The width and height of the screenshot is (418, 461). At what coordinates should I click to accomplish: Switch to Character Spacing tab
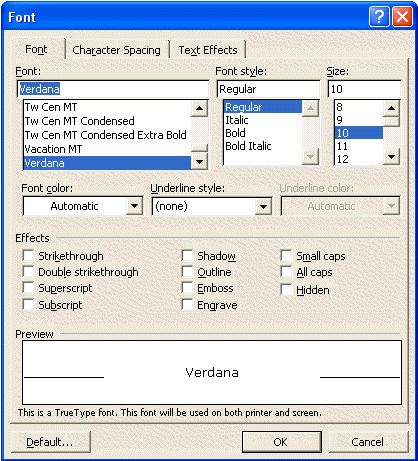(116, 50)
